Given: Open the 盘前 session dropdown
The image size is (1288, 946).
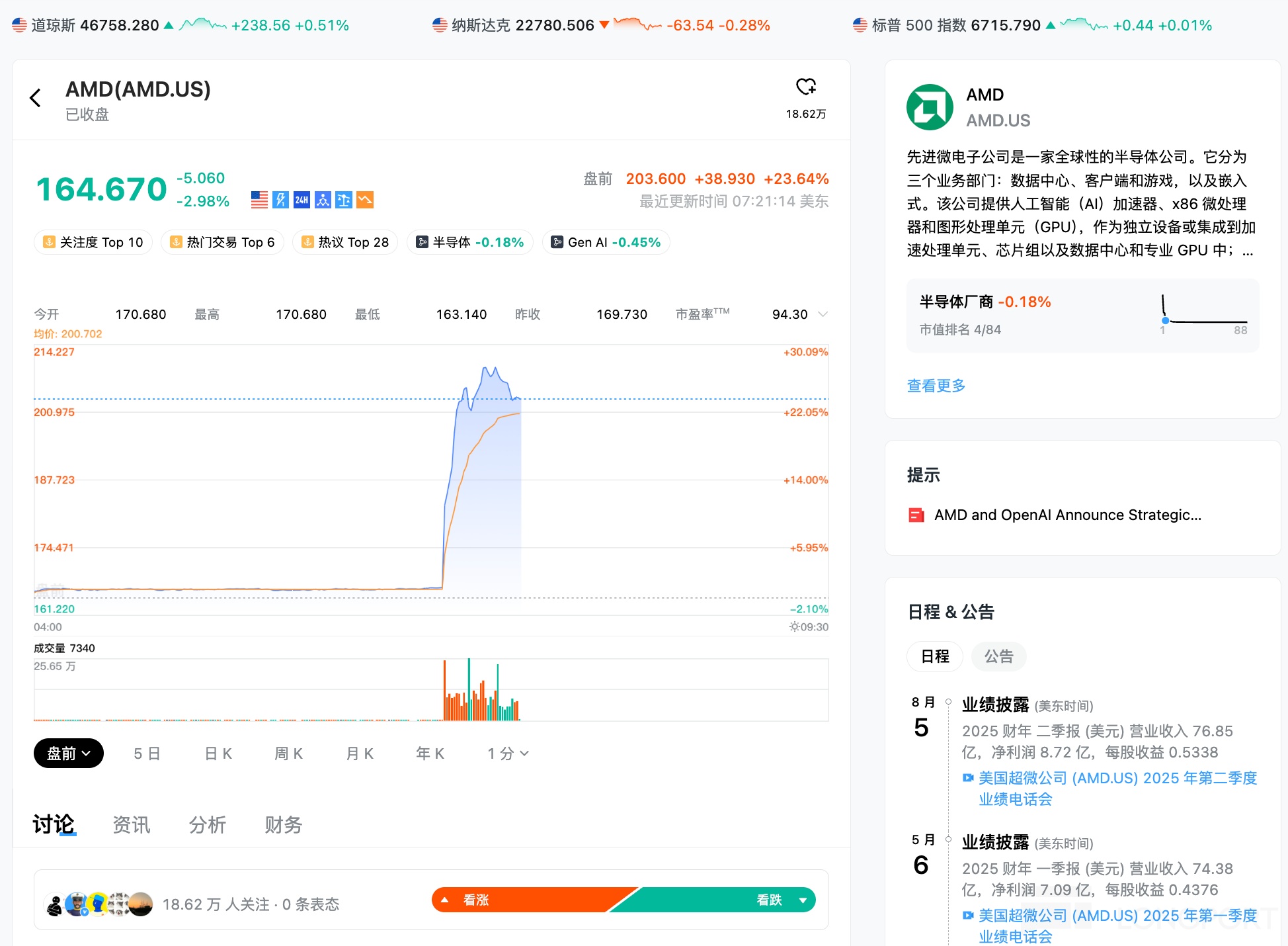Looking at the screenshot, I should (x=69, y=753).
